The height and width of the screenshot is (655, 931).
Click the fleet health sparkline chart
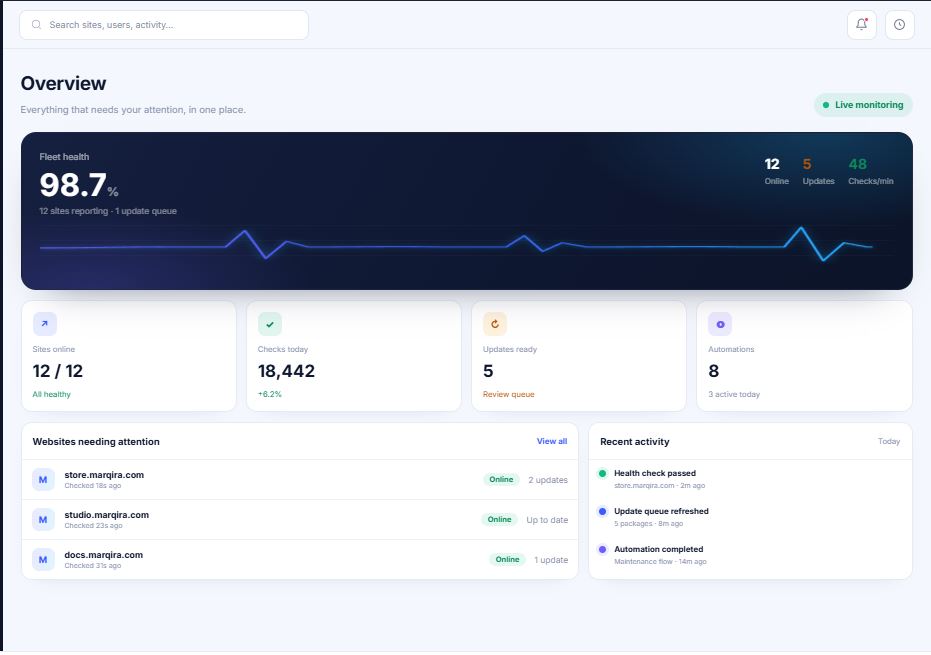(x=456, y=244)
